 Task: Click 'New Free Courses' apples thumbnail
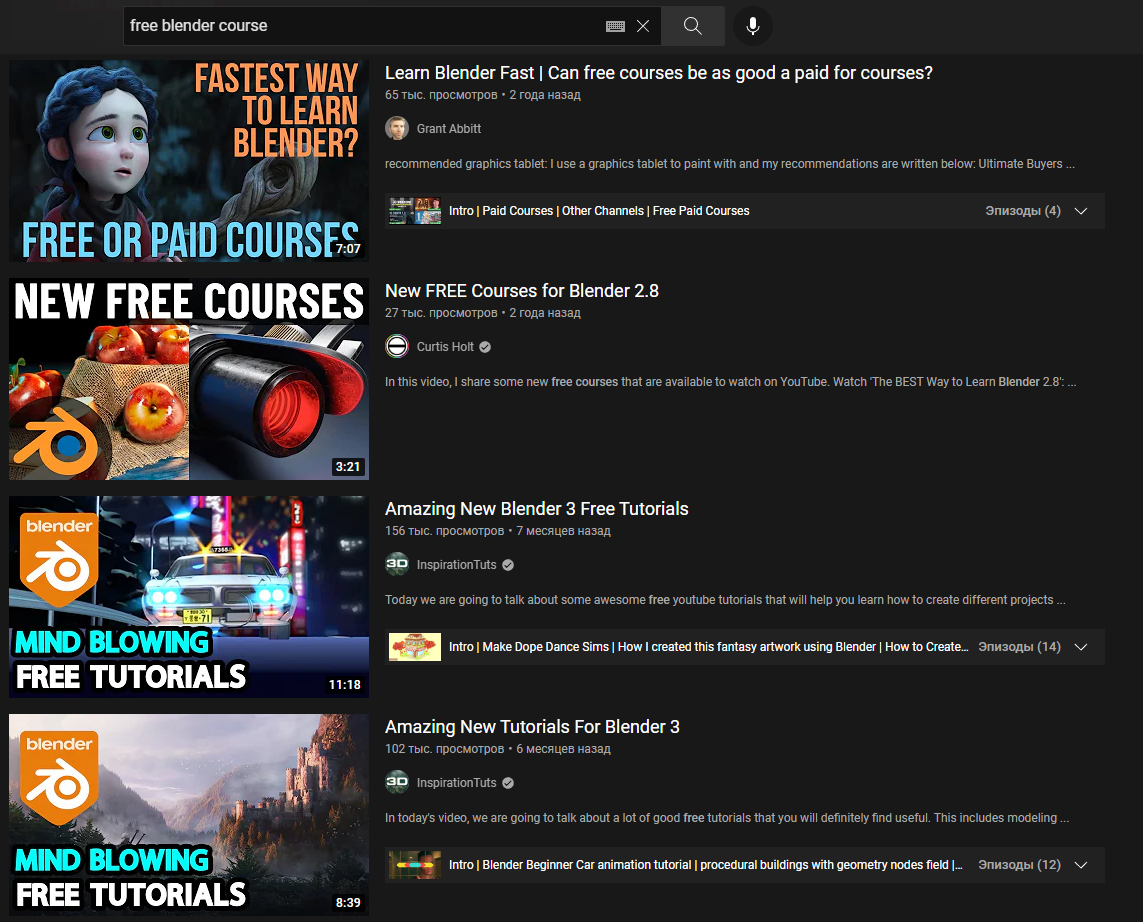point(189,379)
